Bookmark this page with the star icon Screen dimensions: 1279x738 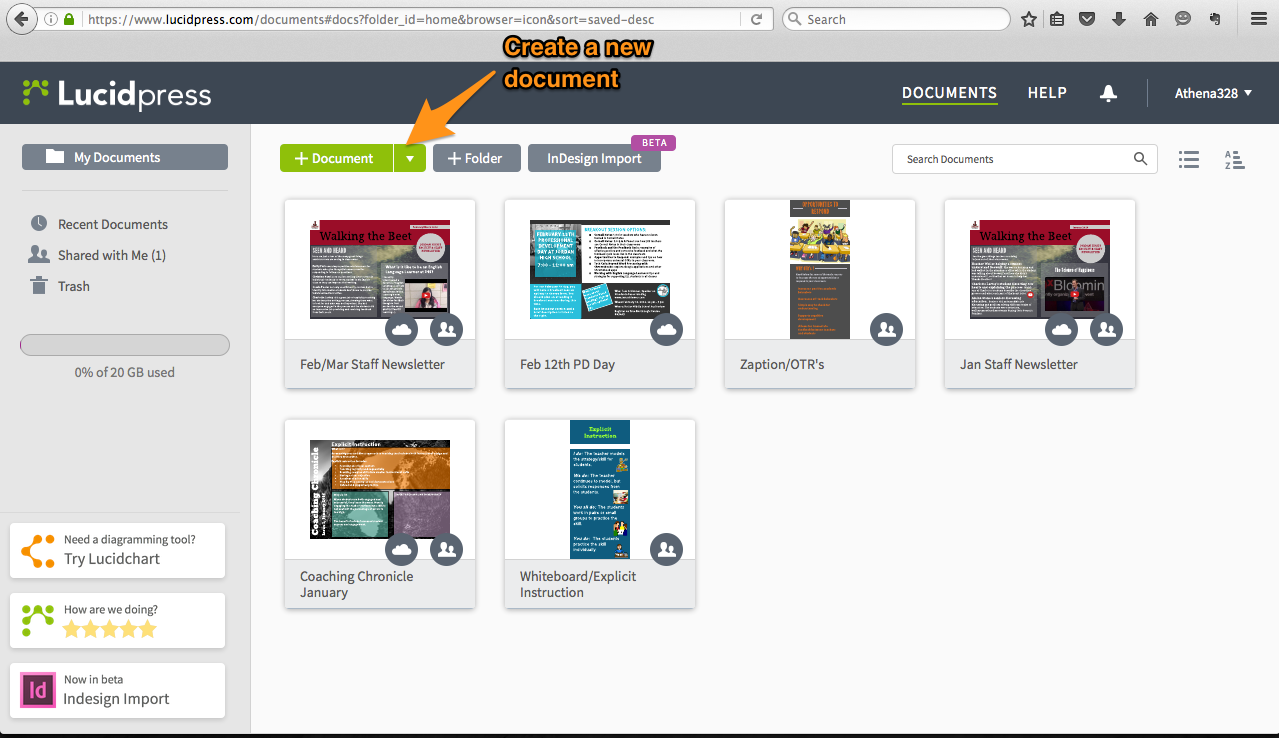[1029, 19]
